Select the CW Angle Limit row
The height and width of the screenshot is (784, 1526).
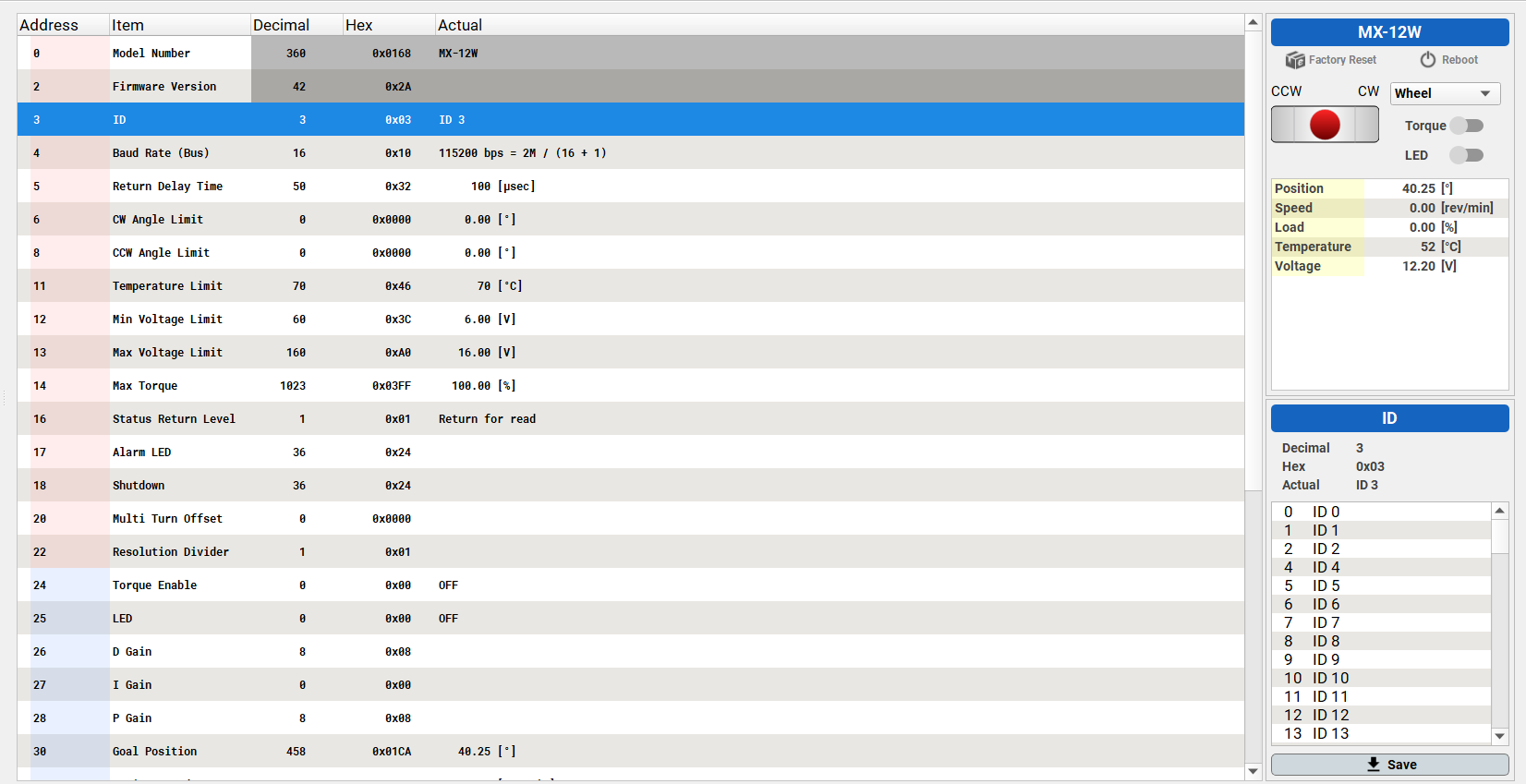point(631,219)
